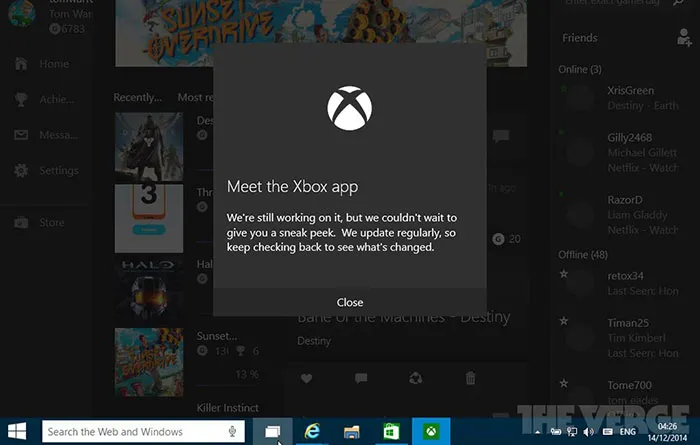Open the Destiny game link under the post
Image resolution: width=700 pixels, height=445 pixels.
point(314,341)
